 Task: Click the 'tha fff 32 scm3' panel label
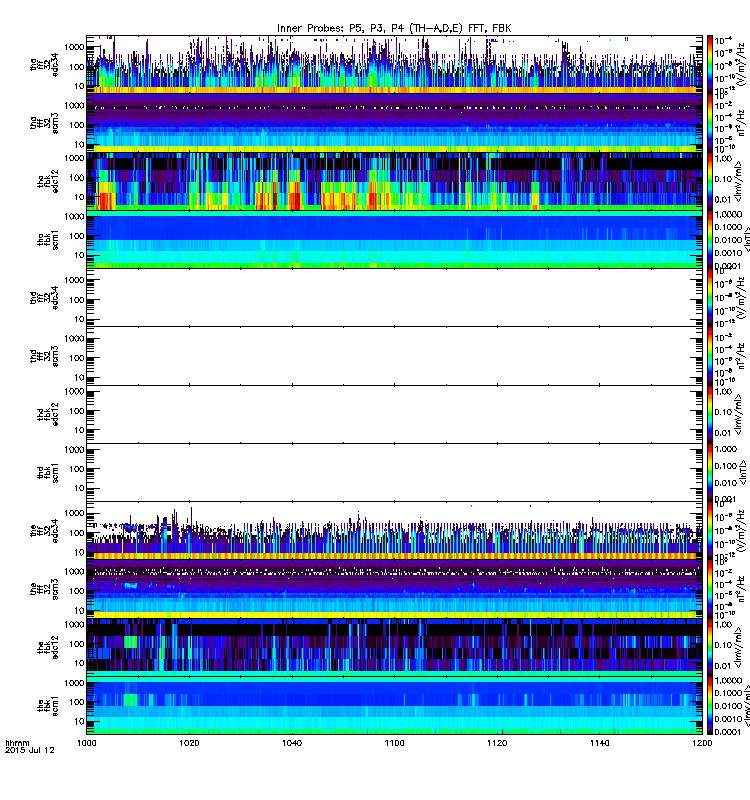coord(44,123)
